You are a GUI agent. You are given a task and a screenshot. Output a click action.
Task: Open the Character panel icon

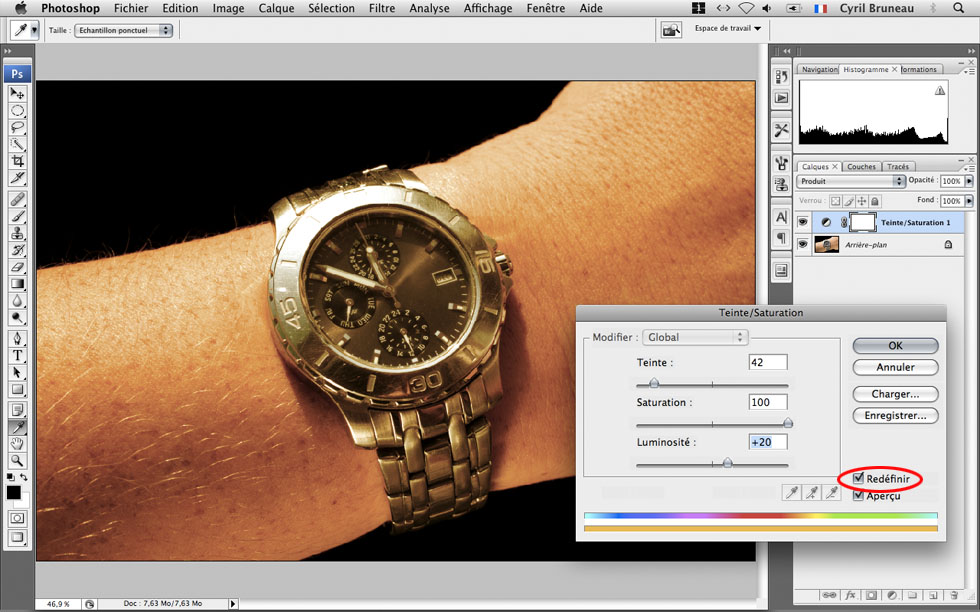pyautogui.click(x=781, y=217)
